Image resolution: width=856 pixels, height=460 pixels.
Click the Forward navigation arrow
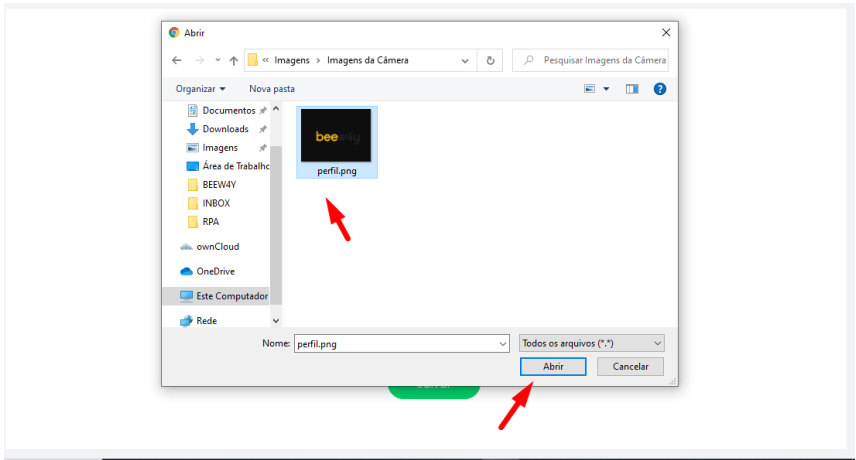(199, 60)
